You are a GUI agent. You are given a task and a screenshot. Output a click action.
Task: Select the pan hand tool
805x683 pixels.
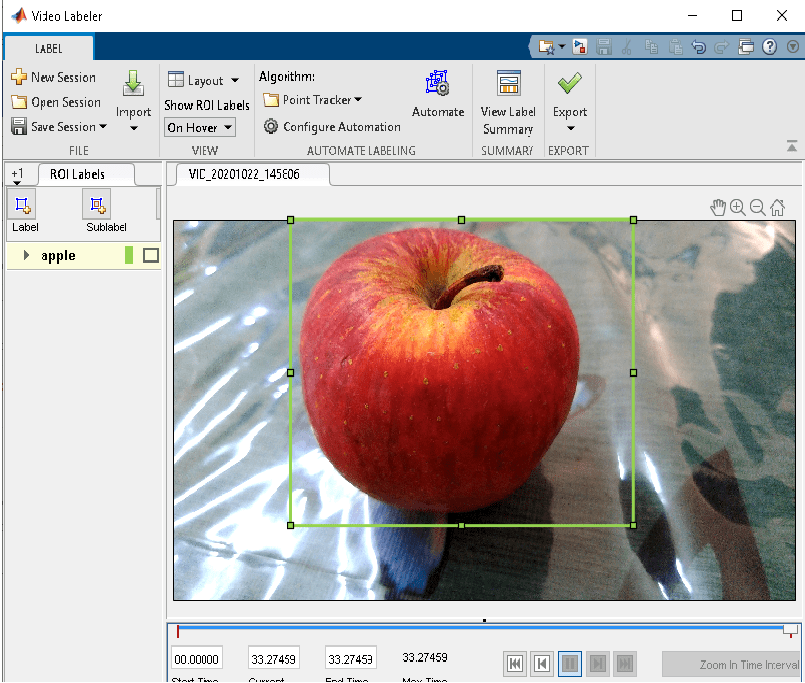pyautogui.click(x=717, y=207)
